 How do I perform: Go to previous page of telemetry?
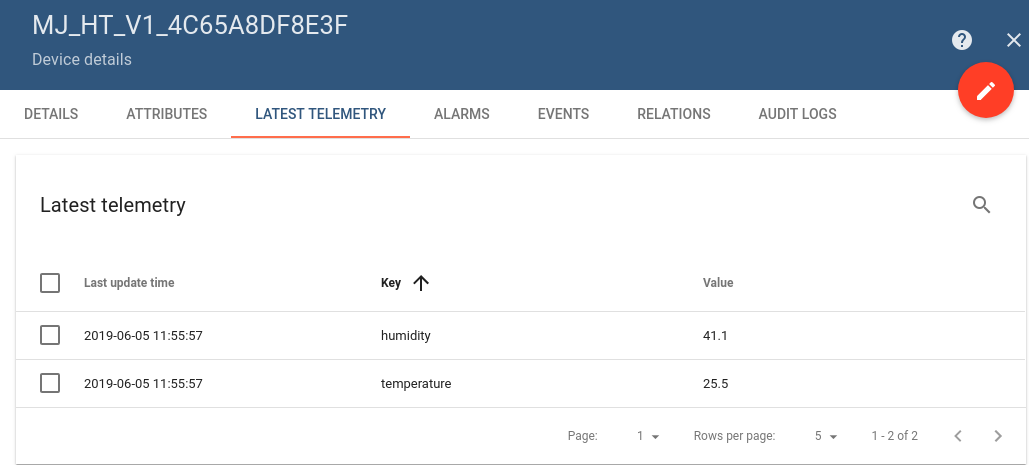(x=958, y=436)
